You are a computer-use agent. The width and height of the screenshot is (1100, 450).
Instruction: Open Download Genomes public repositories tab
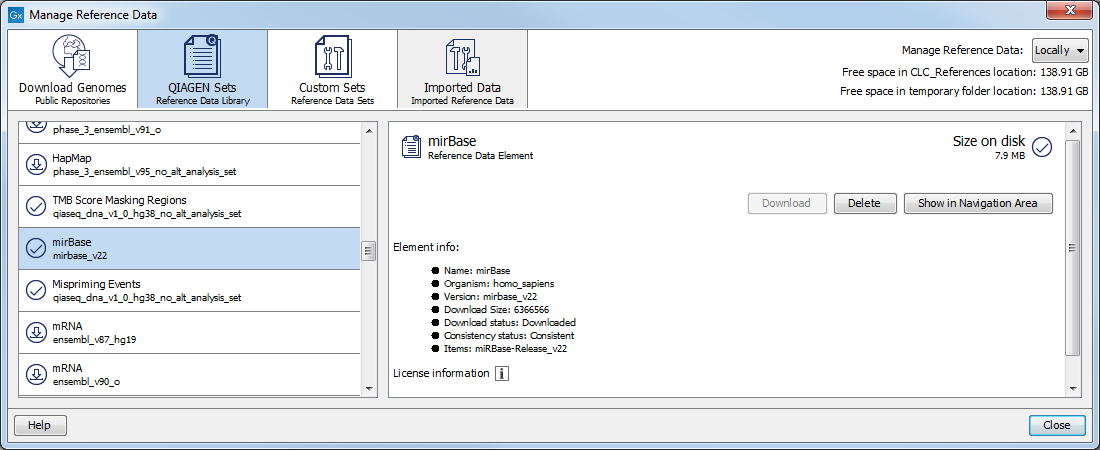(x=72, y=69)
